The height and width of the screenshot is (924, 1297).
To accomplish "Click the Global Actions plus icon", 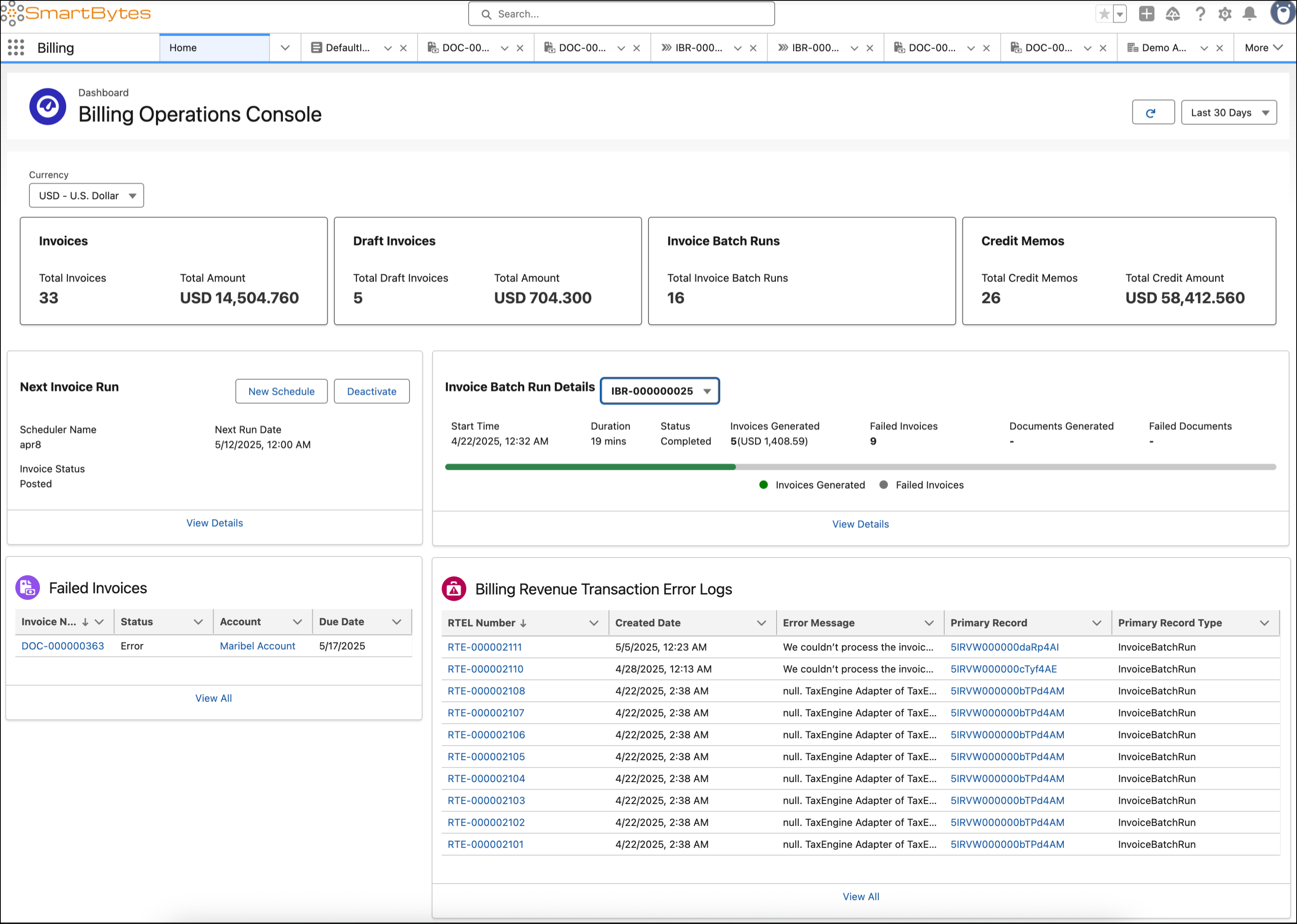I will pos(1146,14).
